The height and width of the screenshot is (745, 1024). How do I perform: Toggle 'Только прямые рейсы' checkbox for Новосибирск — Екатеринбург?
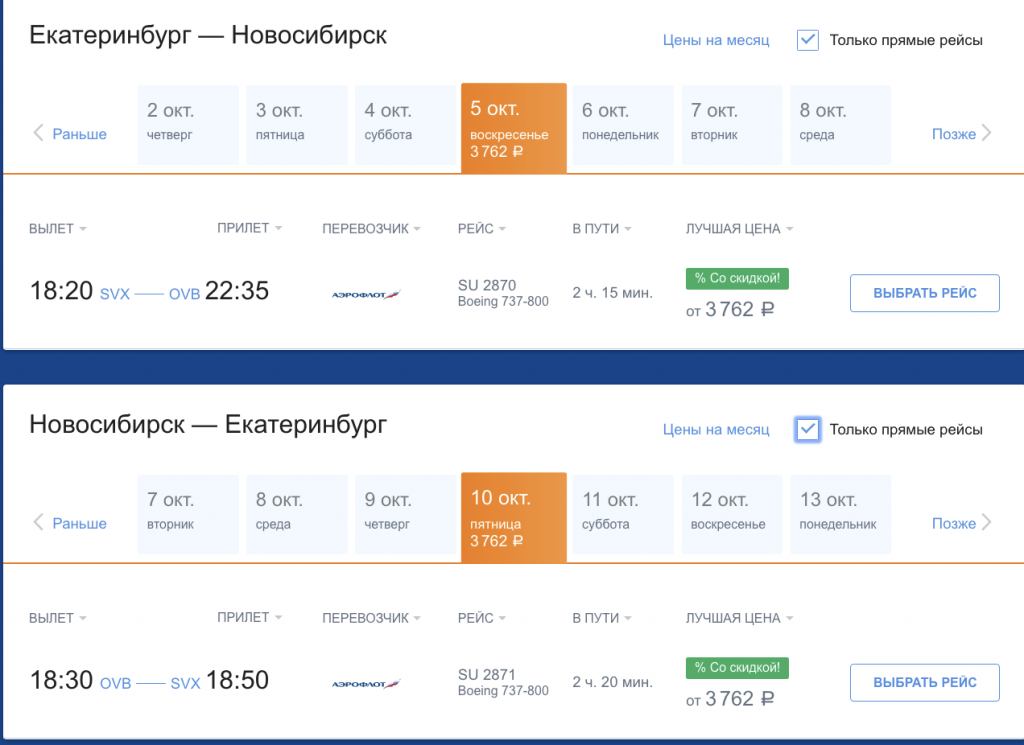[x=808, y=429]
